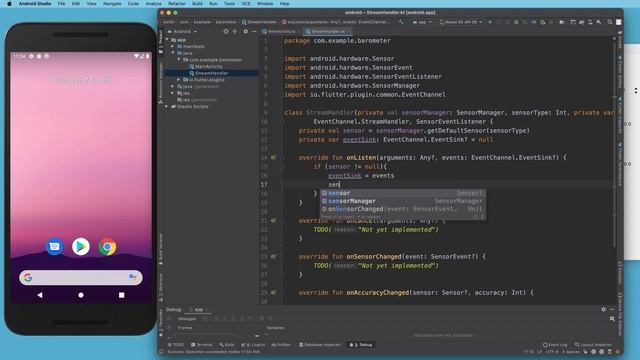Viewport: 640px width, 360px height.
Task: Tap the Google Assistant icon in search bar
Action: pos(132,278)
